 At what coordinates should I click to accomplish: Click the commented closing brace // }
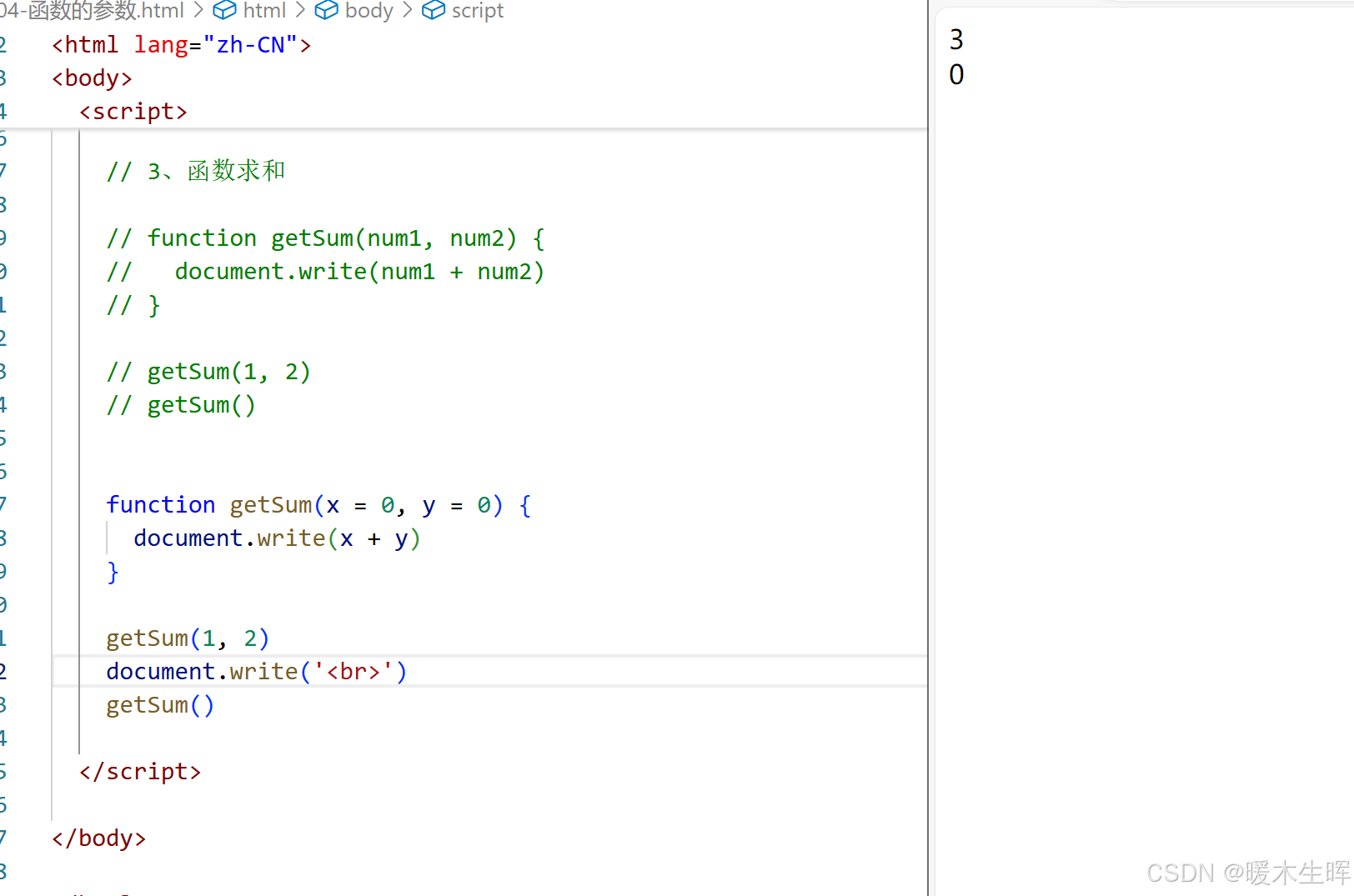click(x=133, y=304)
